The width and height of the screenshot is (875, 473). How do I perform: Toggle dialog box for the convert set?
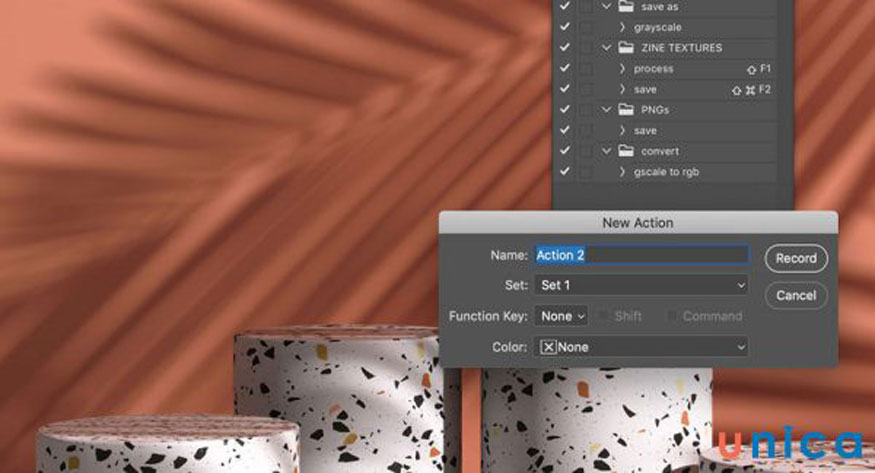click(x=585, y=151)
